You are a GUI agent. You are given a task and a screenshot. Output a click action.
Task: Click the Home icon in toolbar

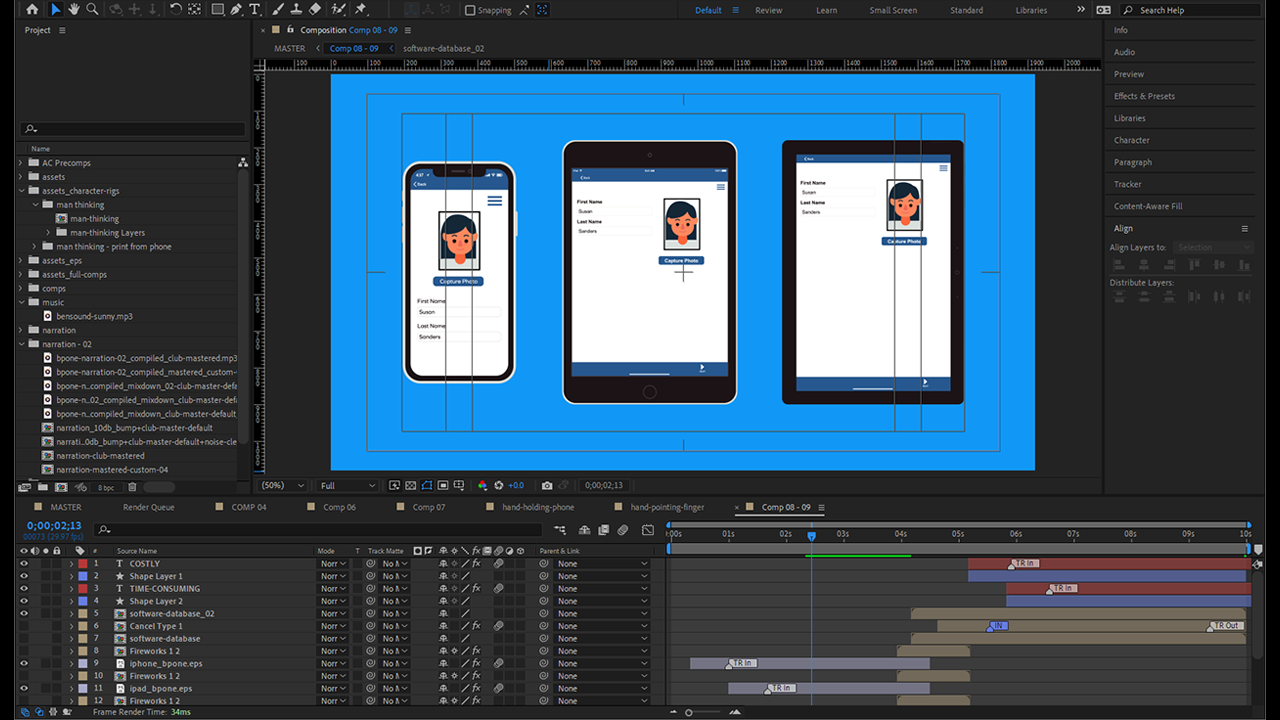[32, 9]
